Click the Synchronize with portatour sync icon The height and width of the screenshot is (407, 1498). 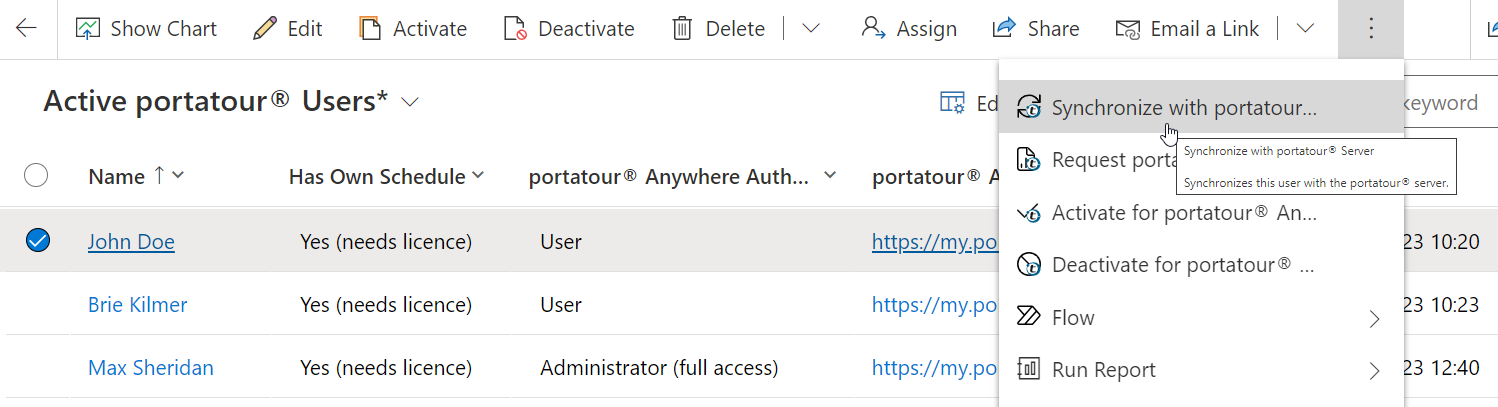pyautogui.click(x=1029, y=107)
